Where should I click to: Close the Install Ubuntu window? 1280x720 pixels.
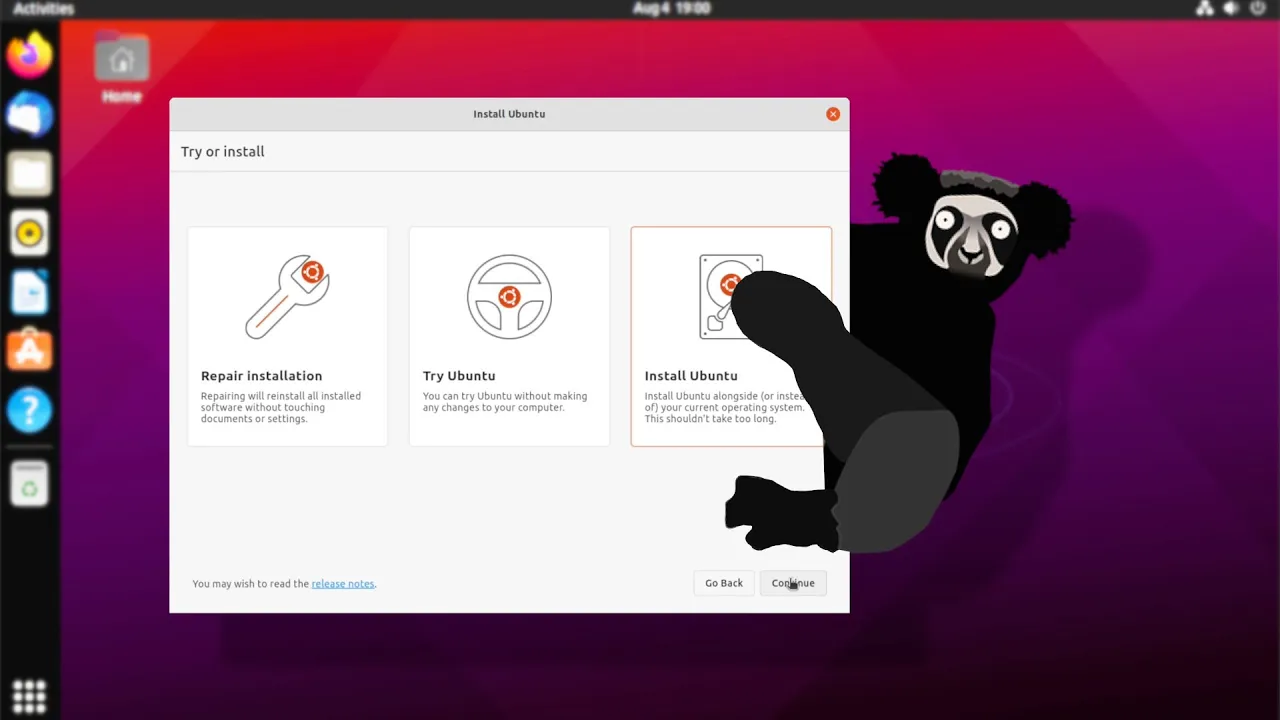click(x=833, y=114)
